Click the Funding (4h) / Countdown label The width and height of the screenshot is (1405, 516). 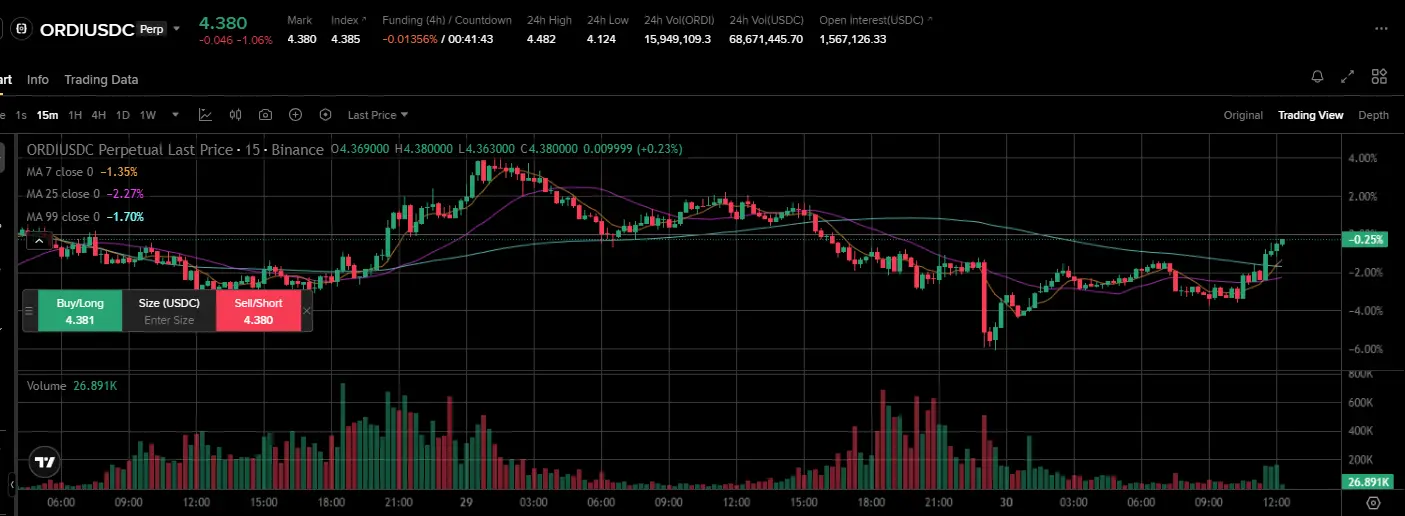tap(447, 20)
